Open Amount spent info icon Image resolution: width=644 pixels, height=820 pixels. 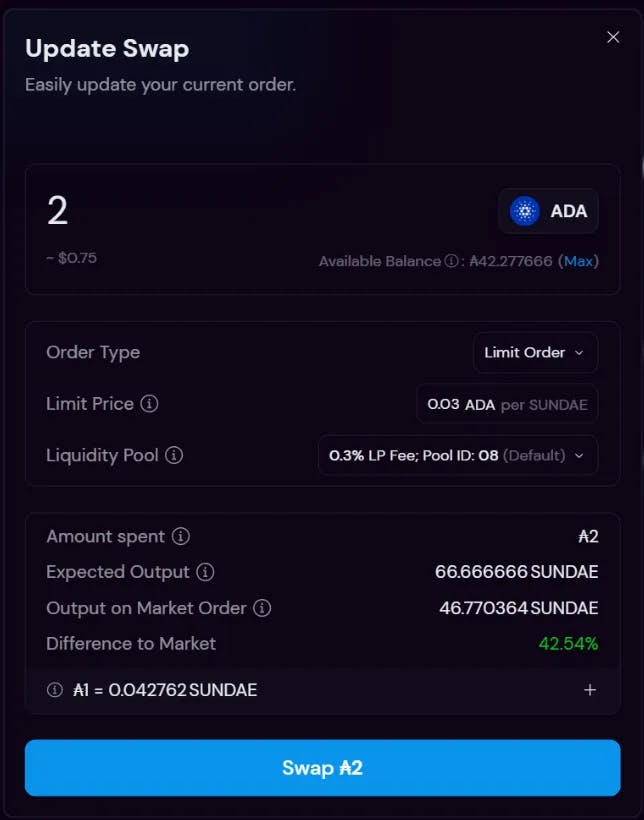coord(180,536)
